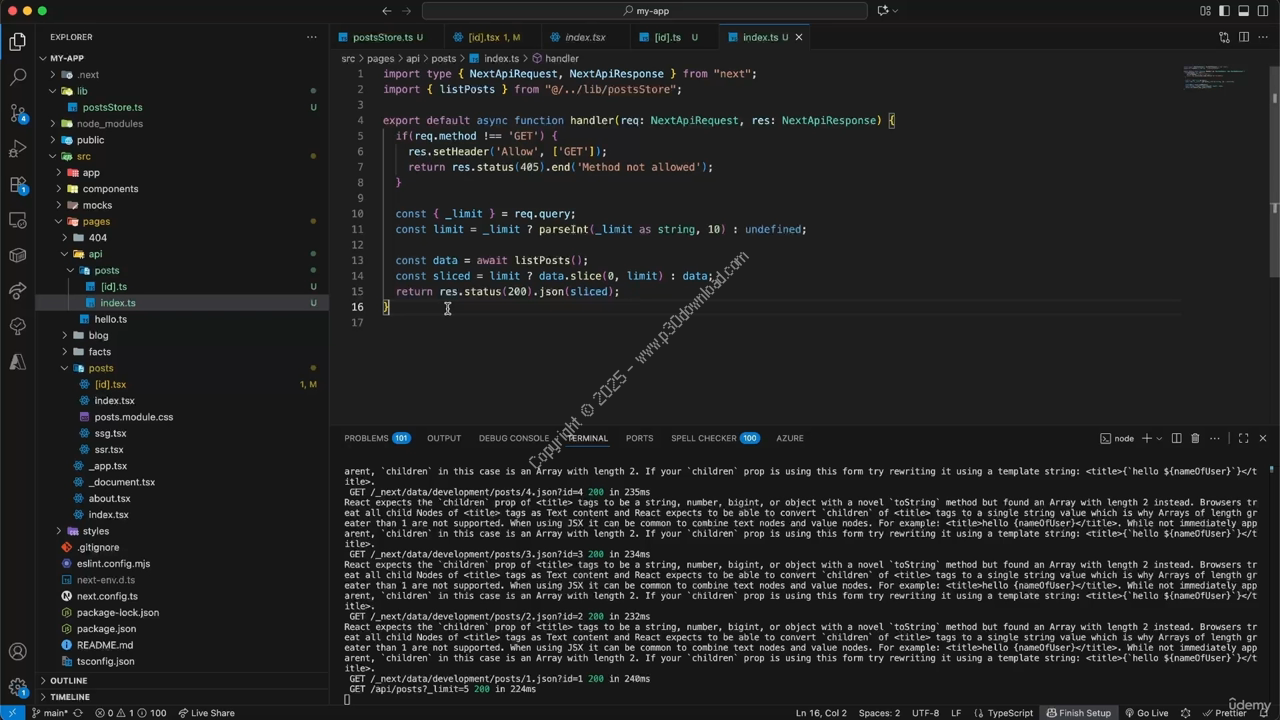Expand the OUTLINE section

[69, 680]
